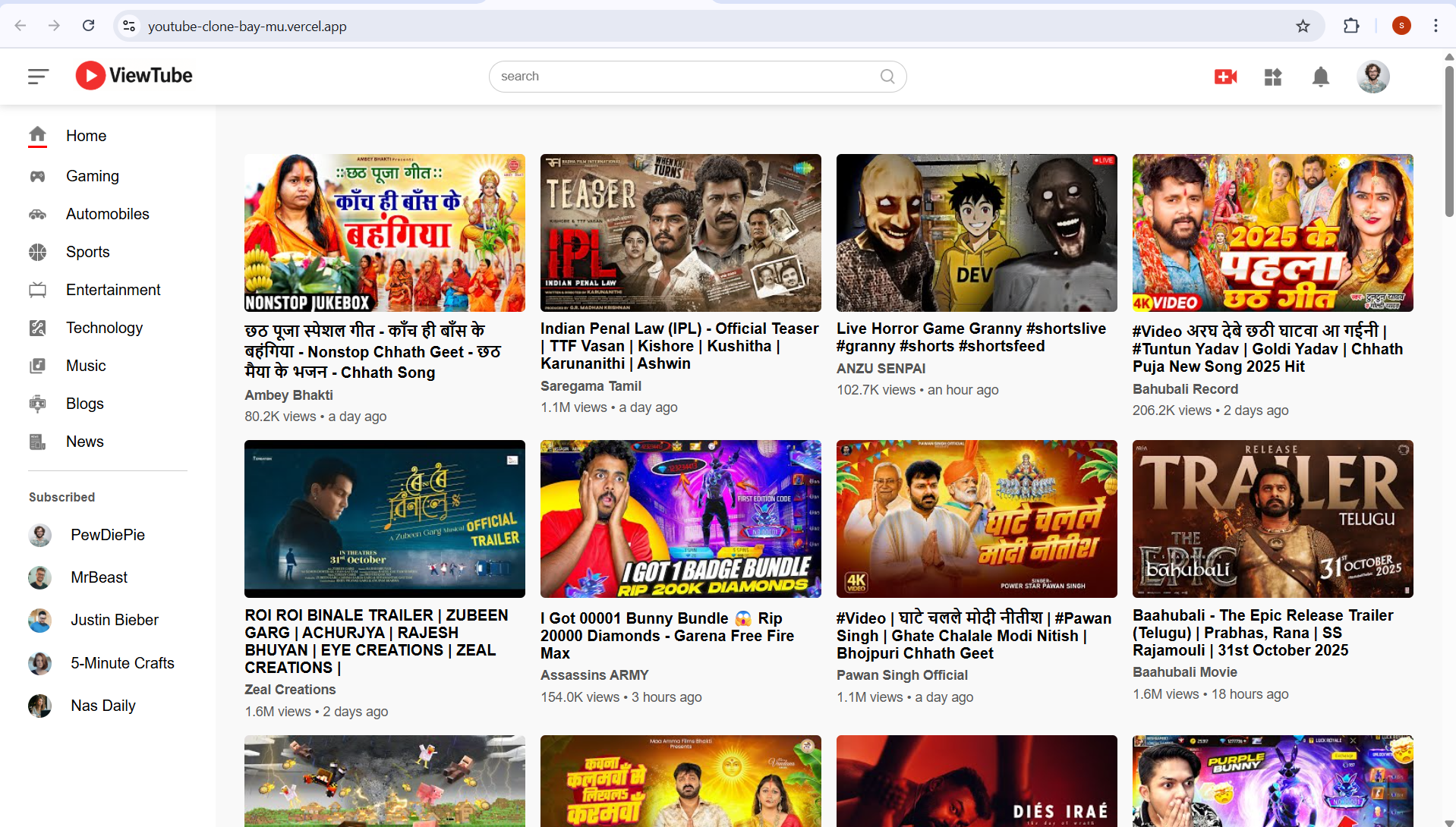Collapse the sidebar with hamburger menu
This screenshot has width=1456, height=827.
point(37,76)
